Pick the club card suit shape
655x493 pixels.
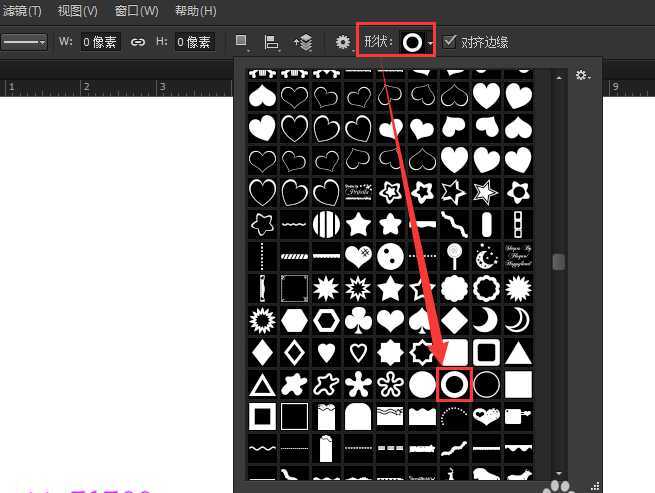[x=358, y=320]
